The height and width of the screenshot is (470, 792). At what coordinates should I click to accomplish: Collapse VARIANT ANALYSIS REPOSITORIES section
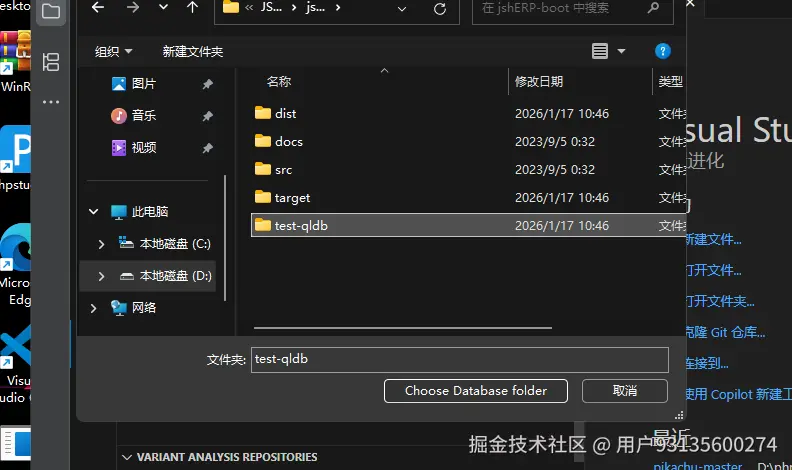click(x=127, y=457)
